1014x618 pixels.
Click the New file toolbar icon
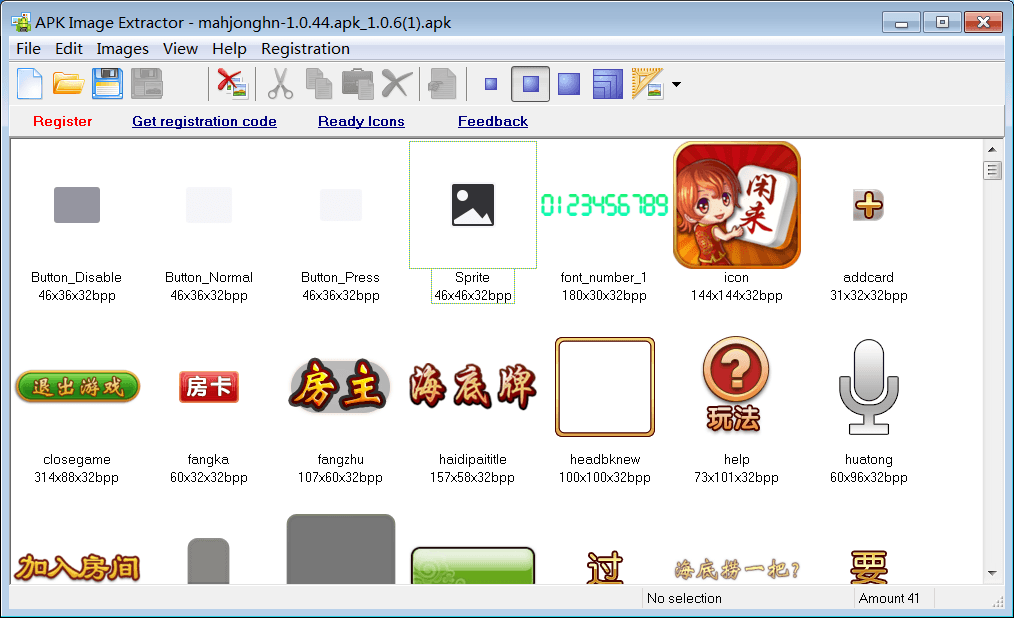click(30, 83)
